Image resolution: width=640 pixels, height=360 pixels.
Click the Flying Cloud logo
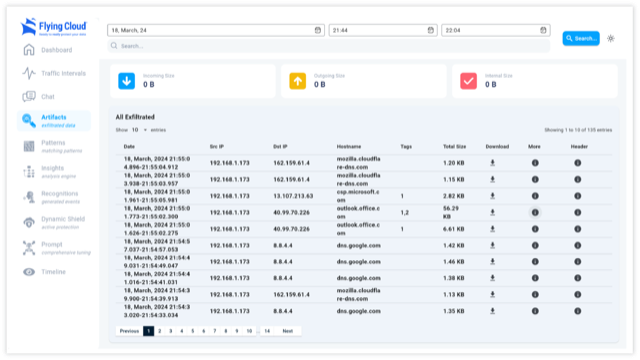tap(53, 27)
